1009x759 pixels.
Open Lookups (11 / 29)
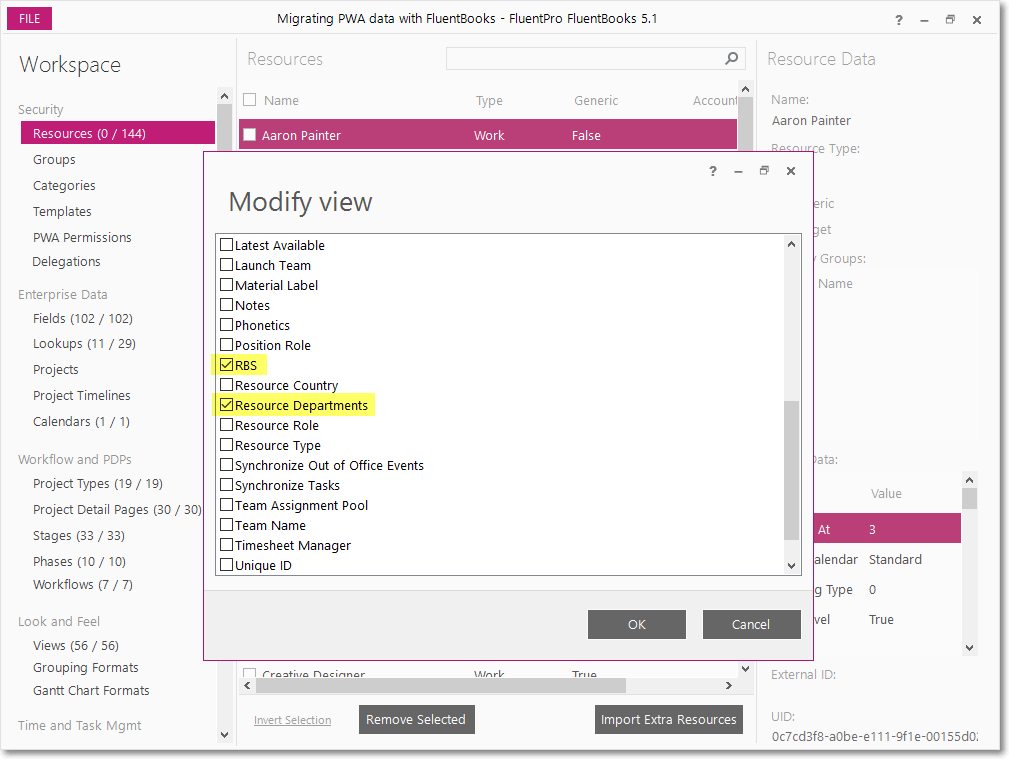[84, 344]
